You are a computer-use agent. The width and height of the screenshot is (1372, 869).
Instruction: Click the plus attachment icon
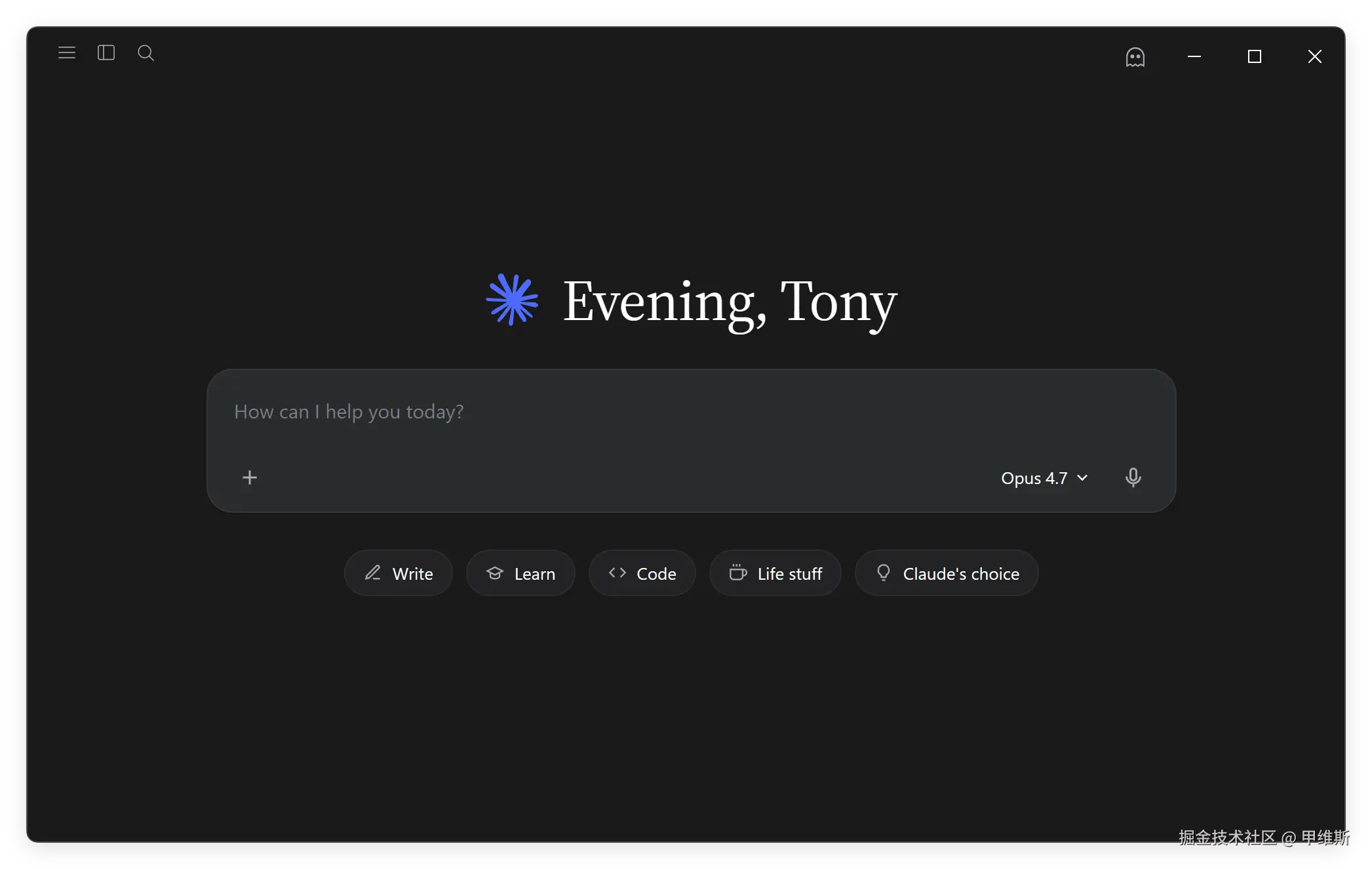pyautogui.click(x=250, y=477)
